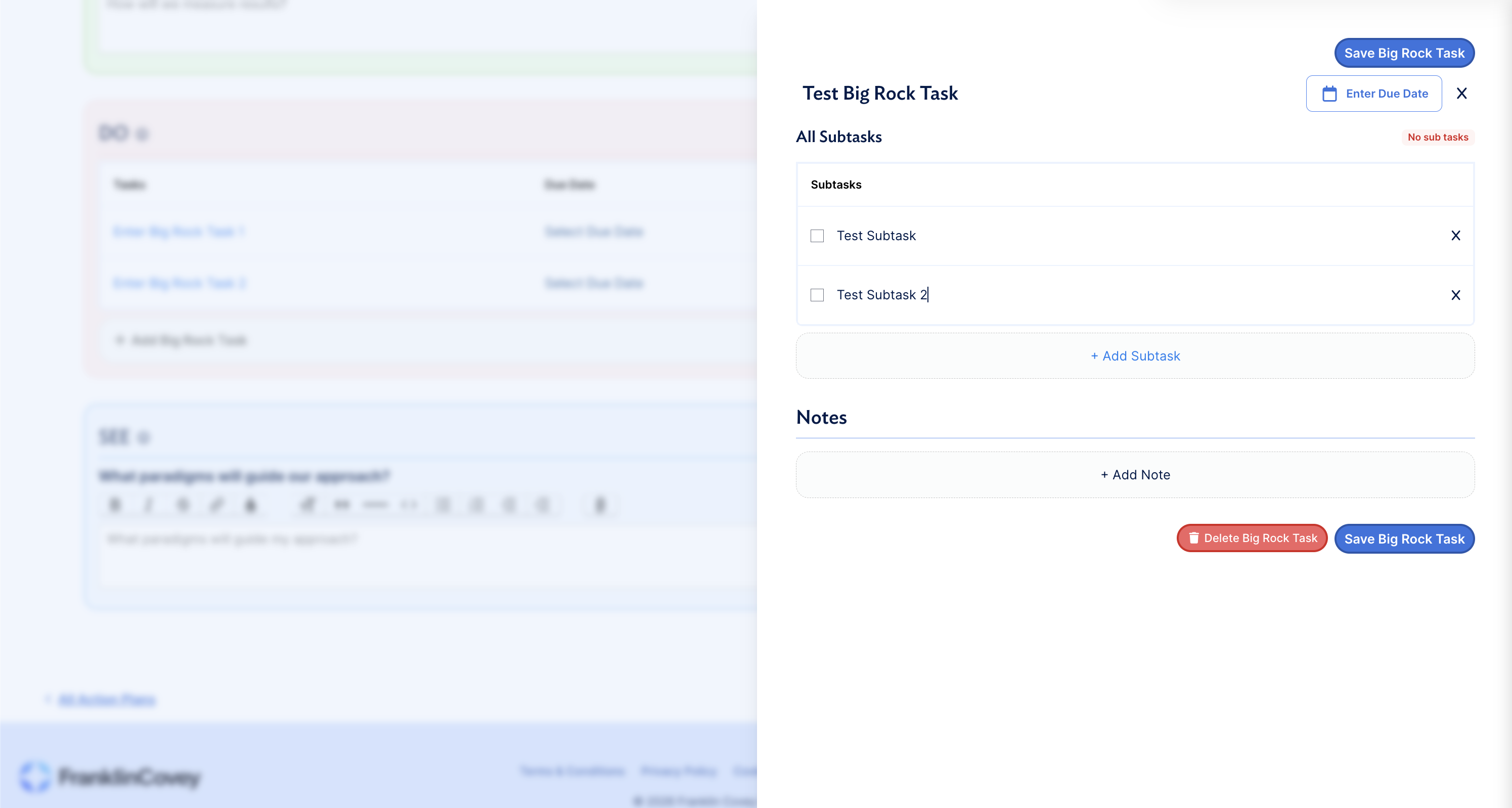
Task: Click the trash icon in Delete button
Action: [x=1193, y=538]
